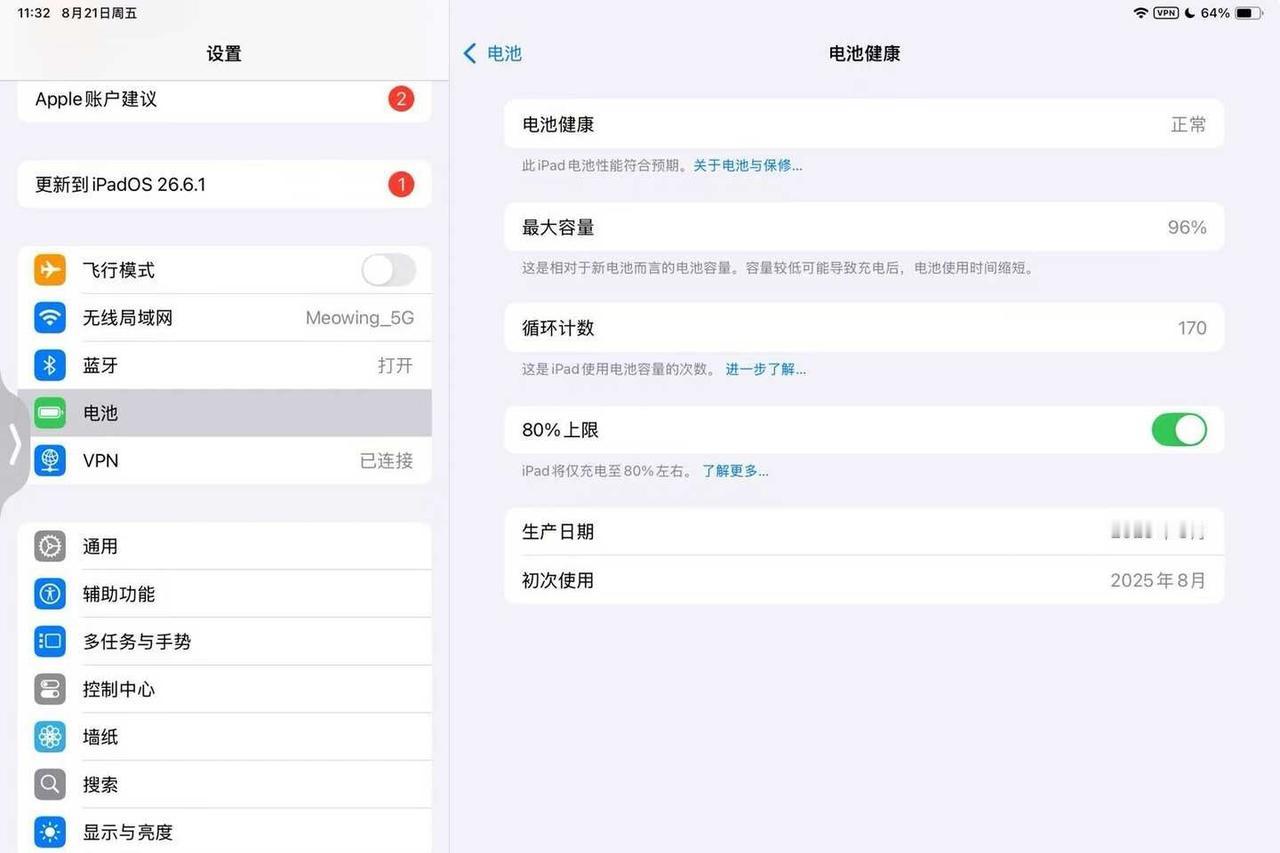Tap the 通用 gear icon
Screen dimensions: 1280x853
coord(50,546)
